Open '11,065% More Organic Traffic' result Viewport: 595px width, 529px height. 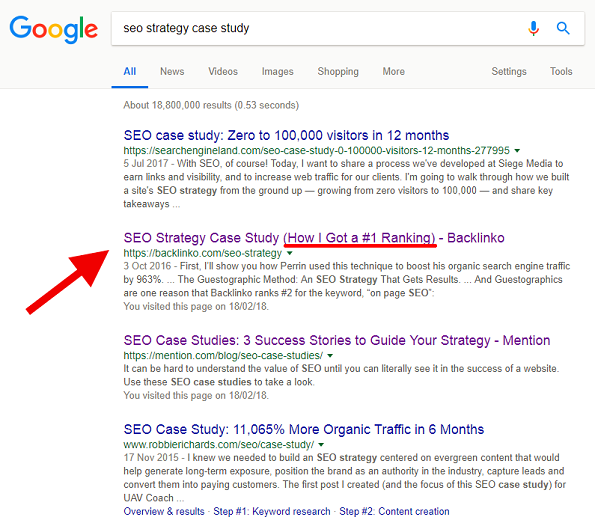click(x=304, y=430)
